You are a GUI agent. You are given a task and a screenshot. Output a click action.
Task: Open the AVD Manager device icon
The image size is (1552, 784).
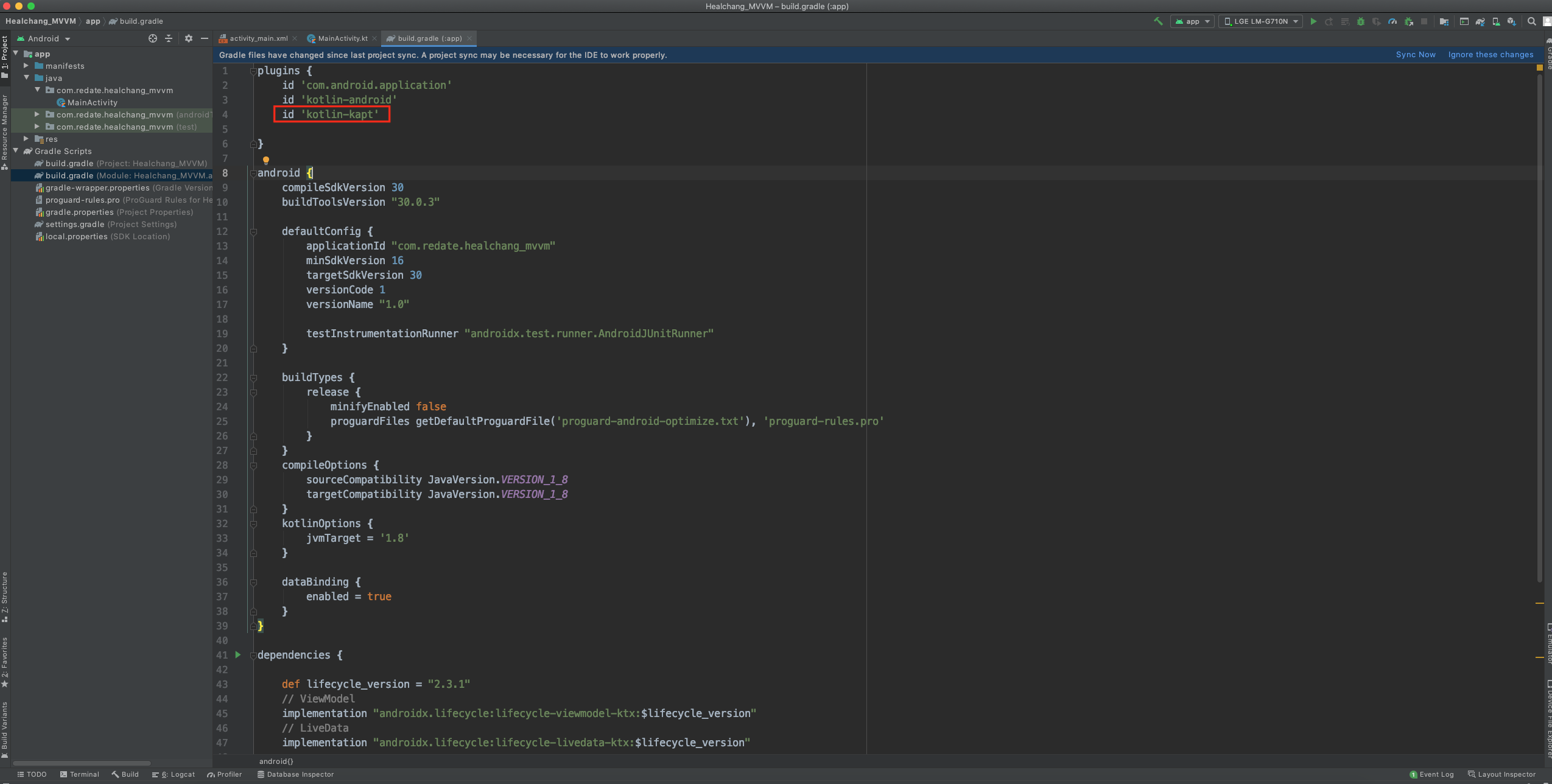(x=1496, y=21)
